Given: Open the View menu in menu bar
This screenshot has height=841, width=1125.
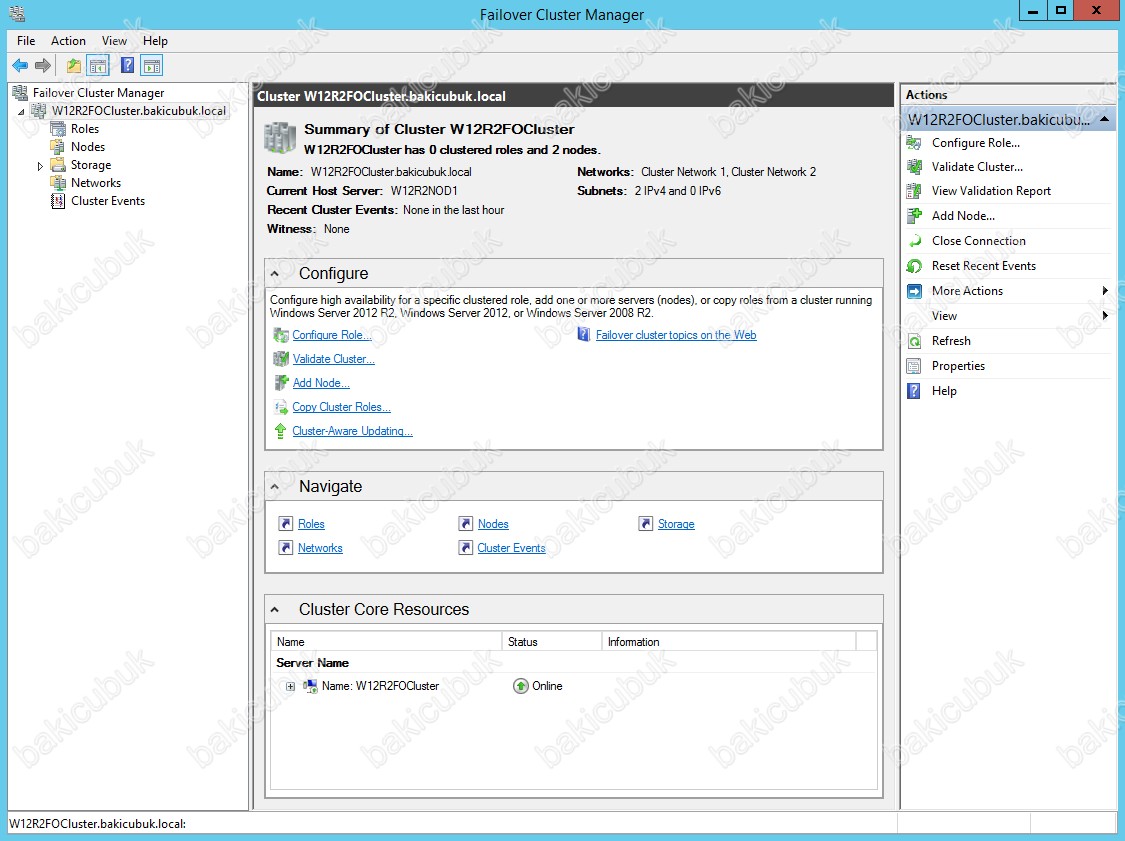Looking at the screenshot, I should pos(114,41).
